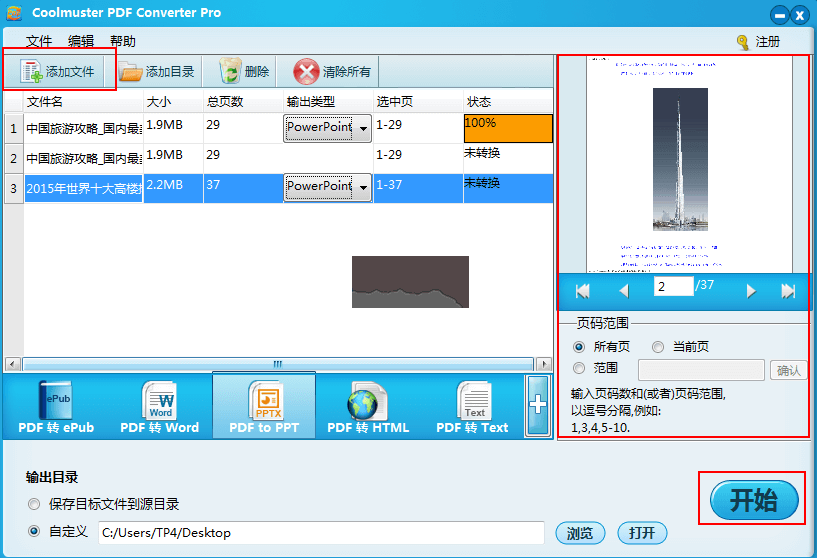
Task: Click the page range text input field
Action: point(701,370)
